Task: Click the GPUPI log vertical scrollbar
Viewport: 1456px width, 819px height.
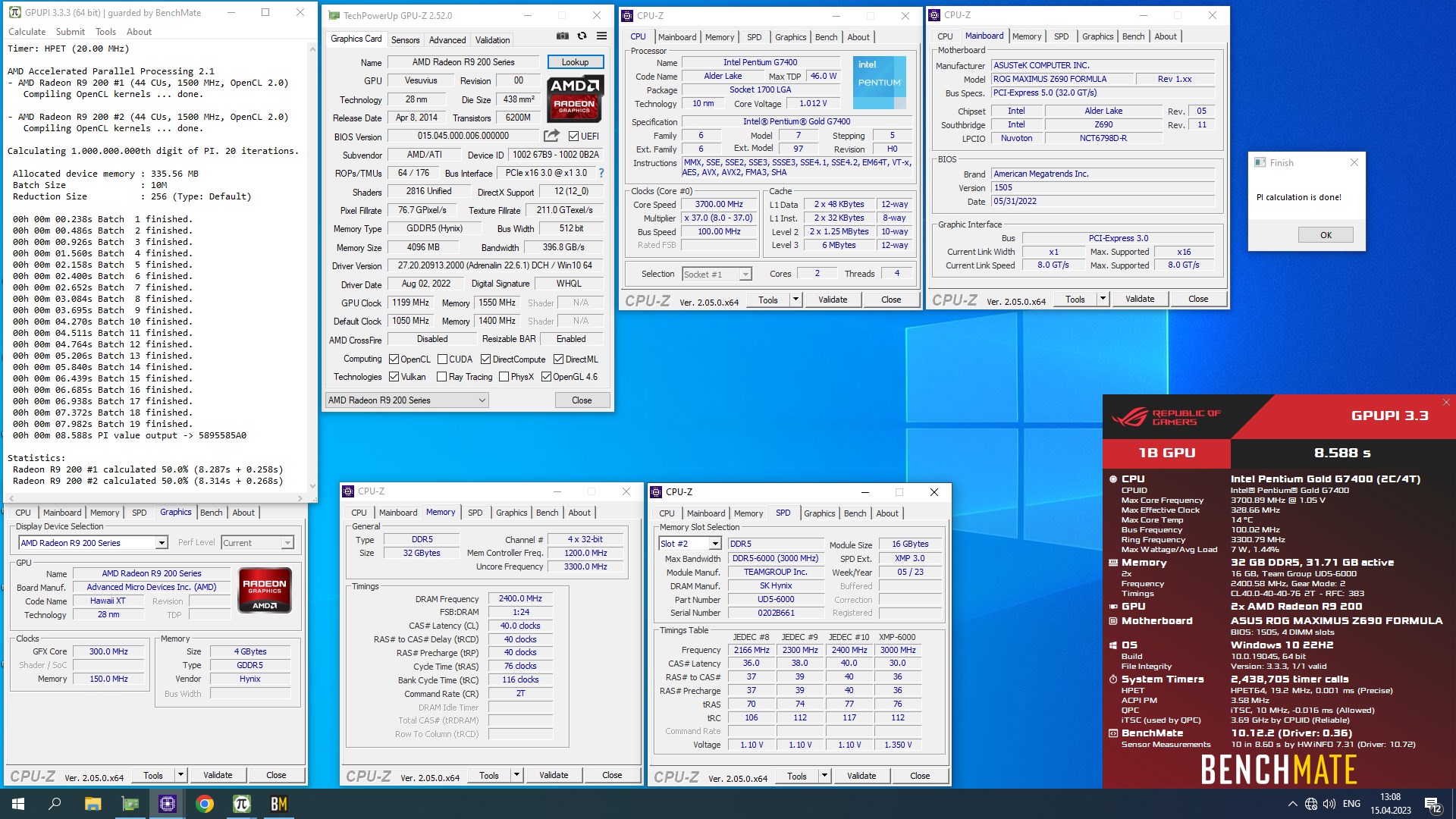Action: tap(312, 267)
